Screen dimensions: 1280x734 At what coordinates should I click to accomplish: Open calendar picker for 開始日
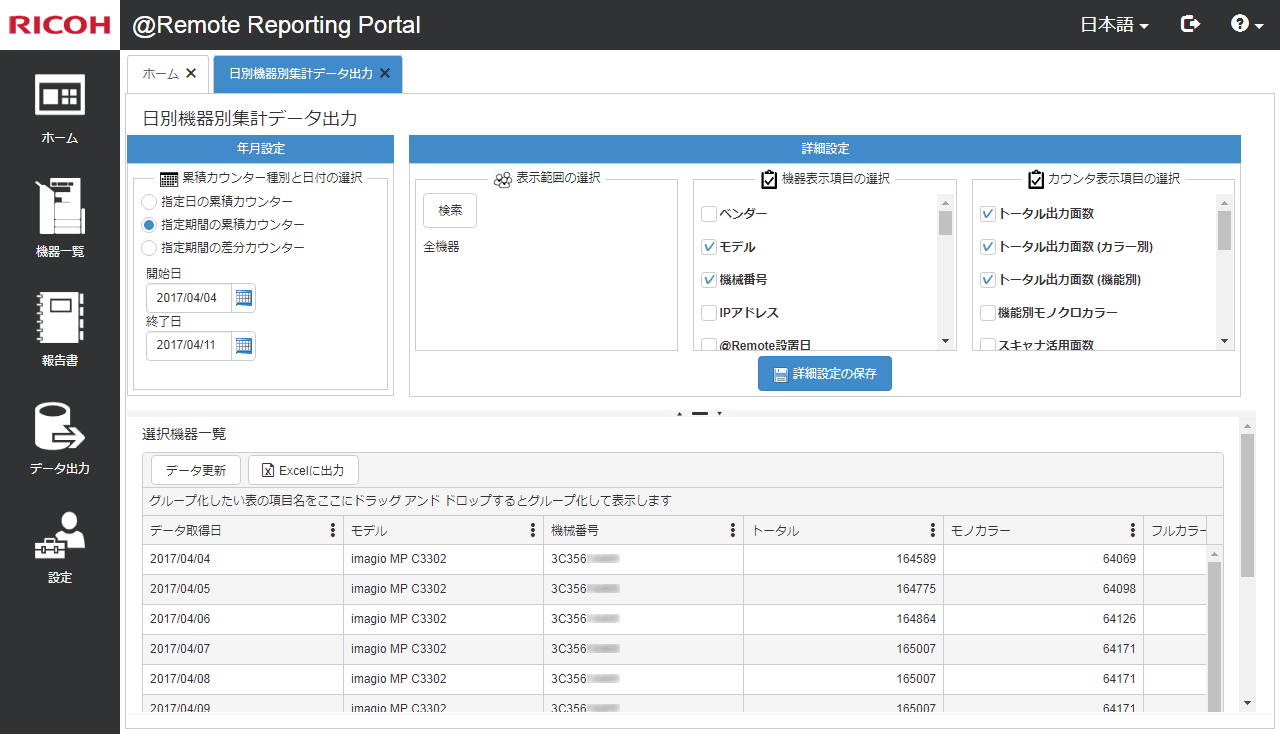[243, 297]
